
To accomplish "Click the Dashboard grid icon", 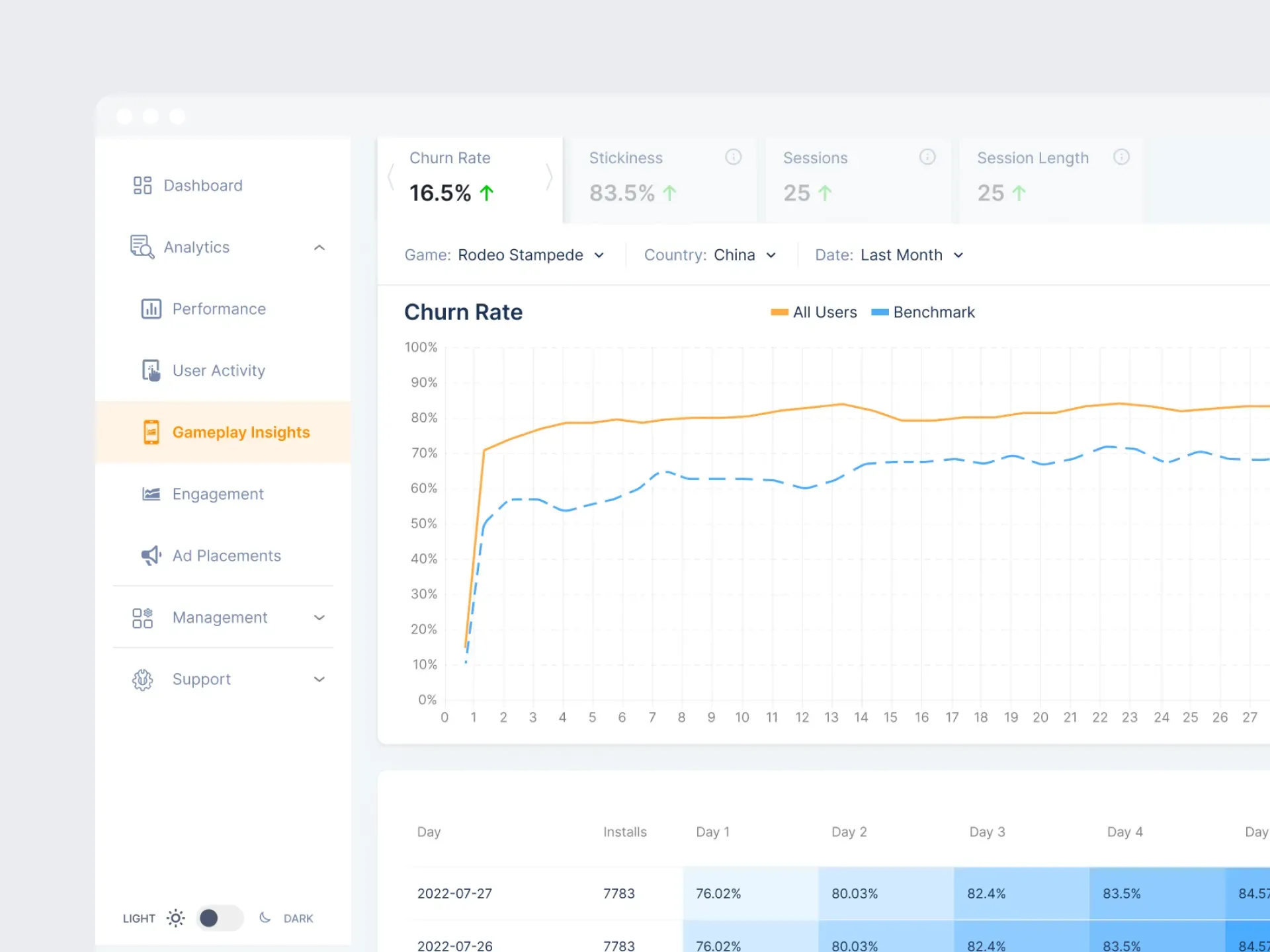I will click(x=142, y=185).
